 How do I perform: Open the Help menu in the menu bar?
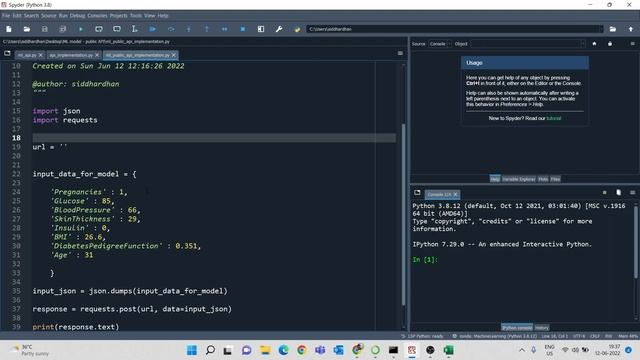tap(163, 16)
